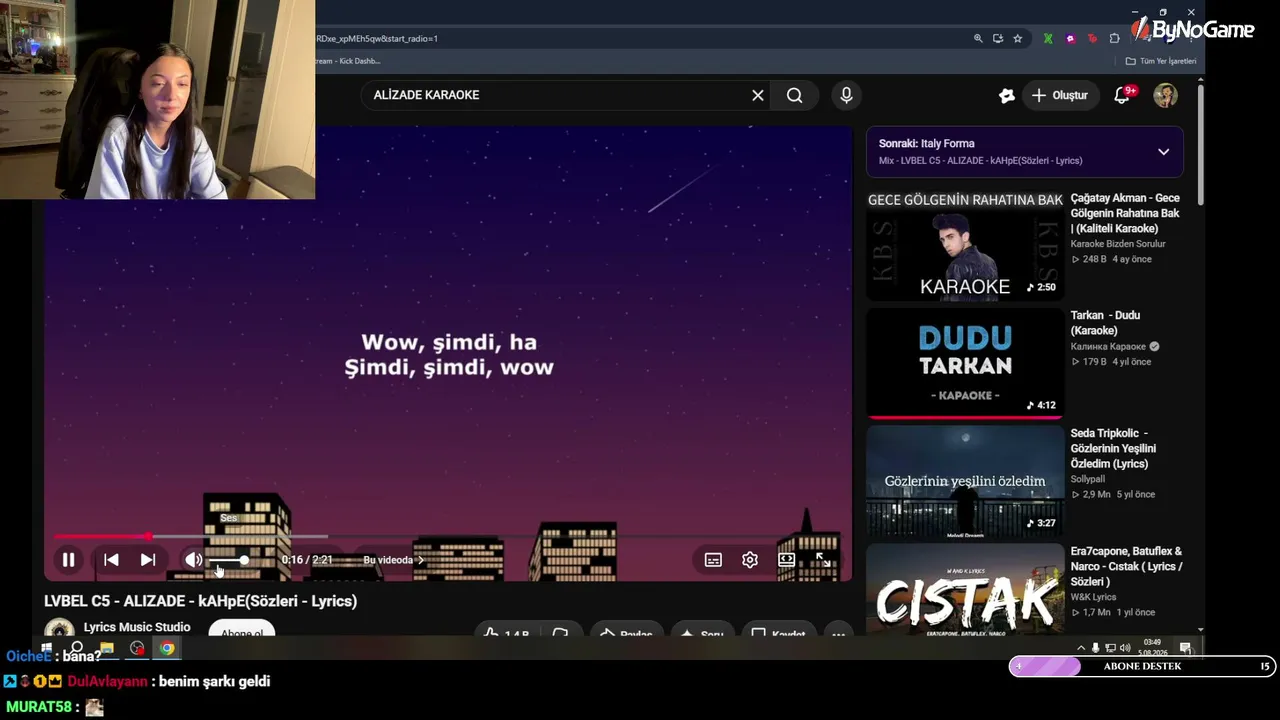The height and width of the screenshot is (720, 1280).
Task: Mute the video volume
Action: coord(193,560)
